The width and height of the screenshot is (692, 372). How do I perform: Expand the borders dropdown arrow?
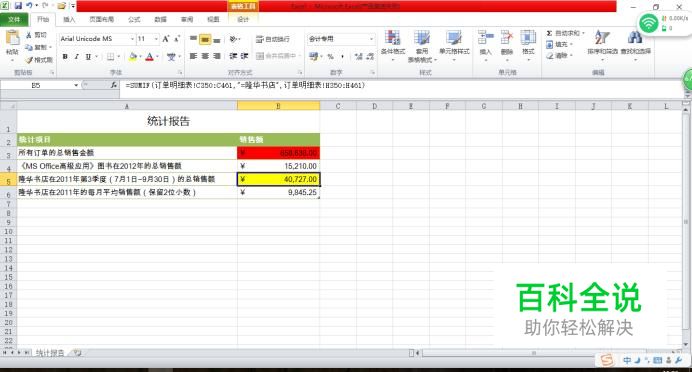tap(119, 56)
